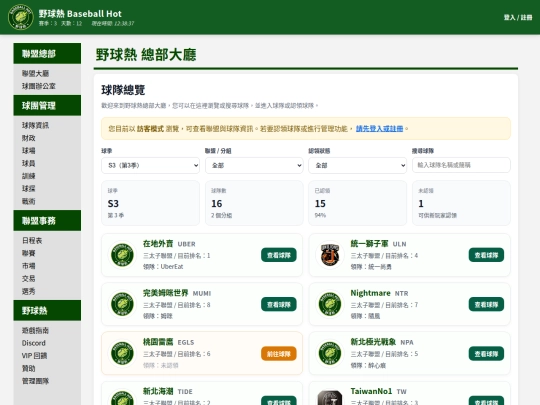The height and width of the screenshot is (405, 540).
Task: Click the 已認領 15 stat card
Action: pos(357,203)
